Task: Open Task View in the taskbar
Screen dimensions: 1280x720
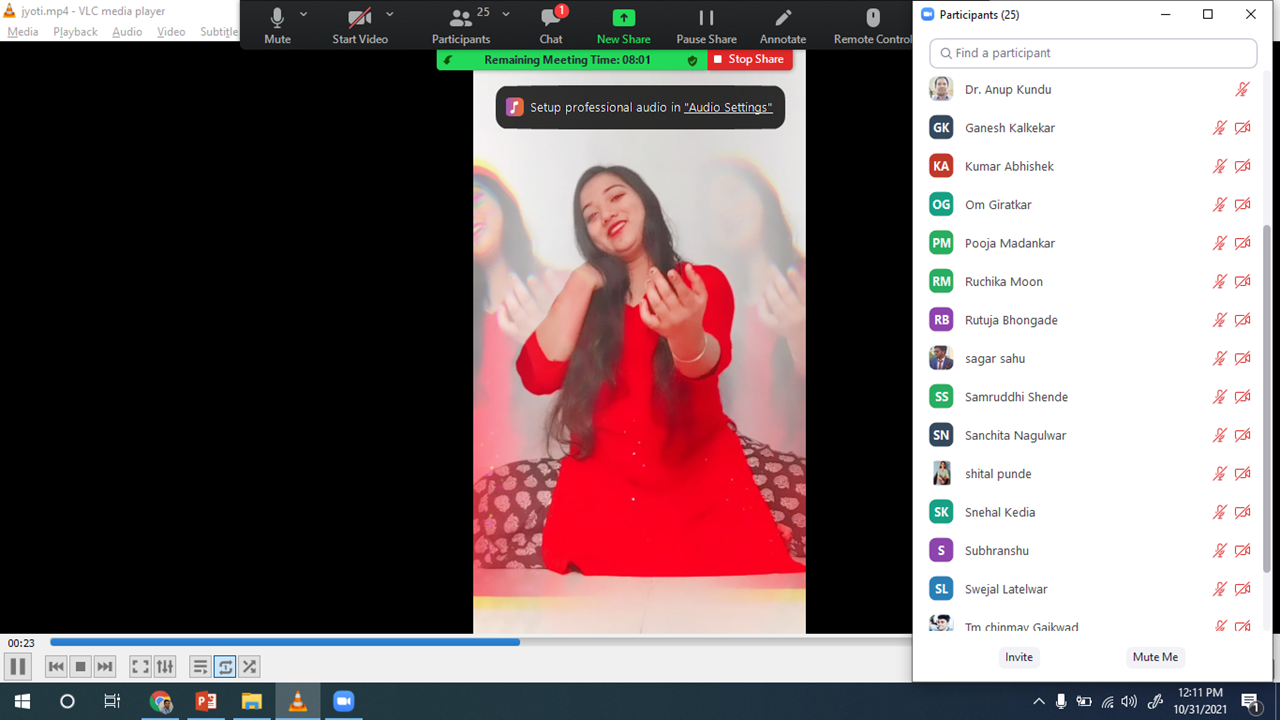Action: pyautogui.click(x=112, y=701)
